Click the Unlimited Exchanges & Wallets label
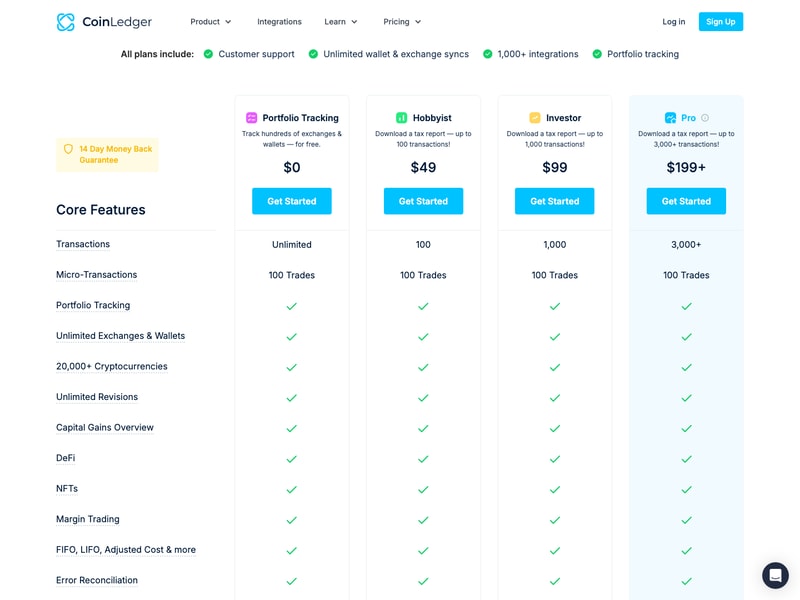Viewport: 800px width, 600px height. coord(120,336)
